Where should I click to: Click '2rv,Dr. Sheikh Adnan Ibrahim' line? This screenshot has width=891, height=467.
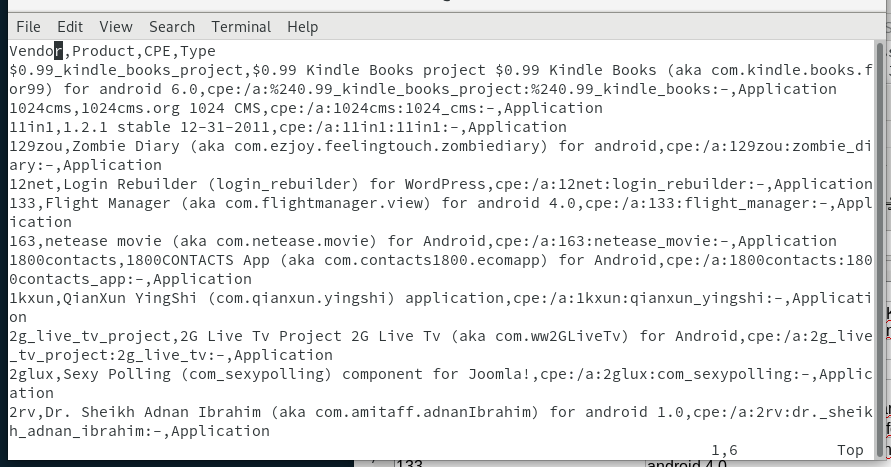pos(440,412)
